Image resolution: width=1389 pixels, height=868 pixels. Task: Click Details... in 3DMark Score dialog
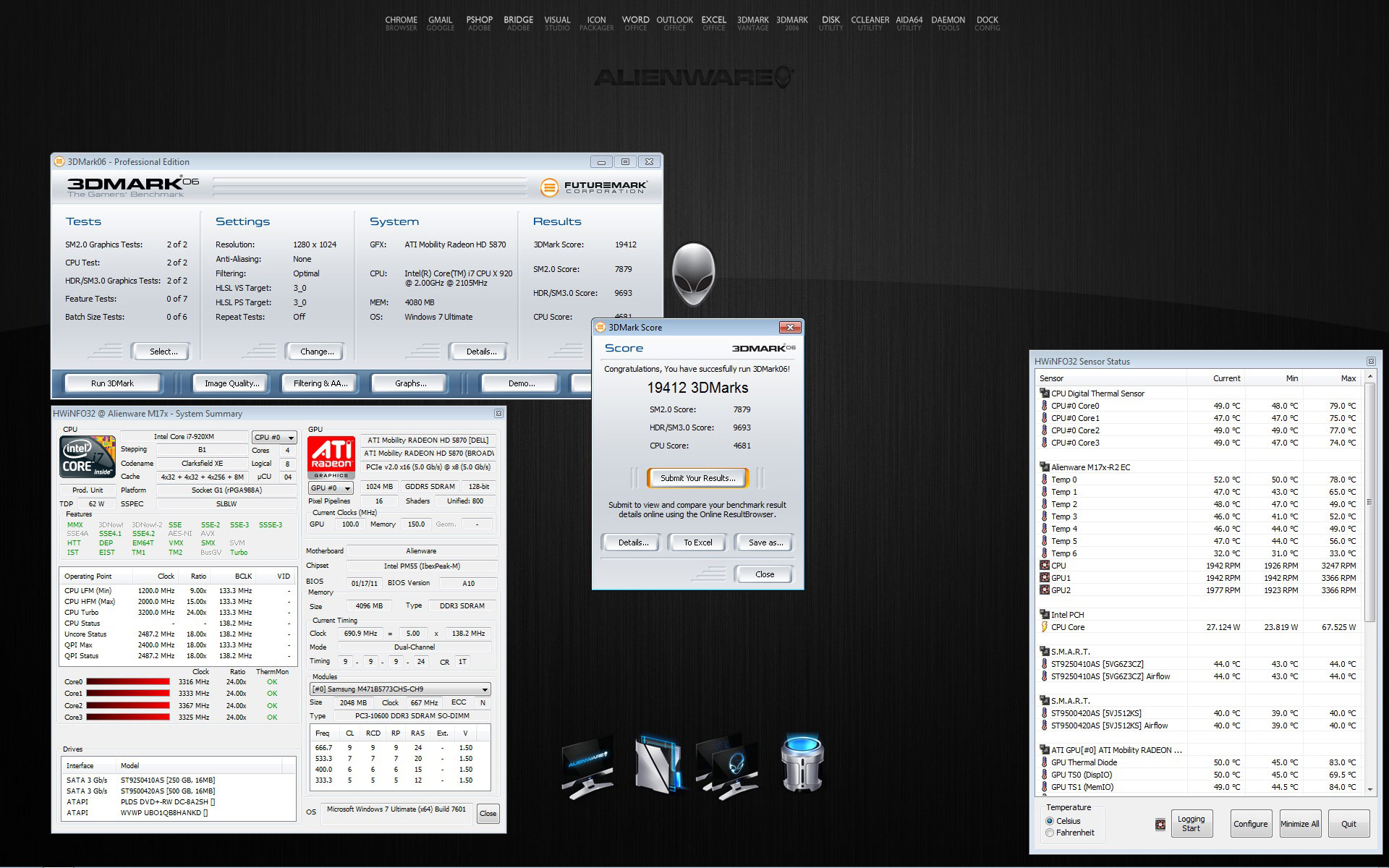click(x=631, y=542)
